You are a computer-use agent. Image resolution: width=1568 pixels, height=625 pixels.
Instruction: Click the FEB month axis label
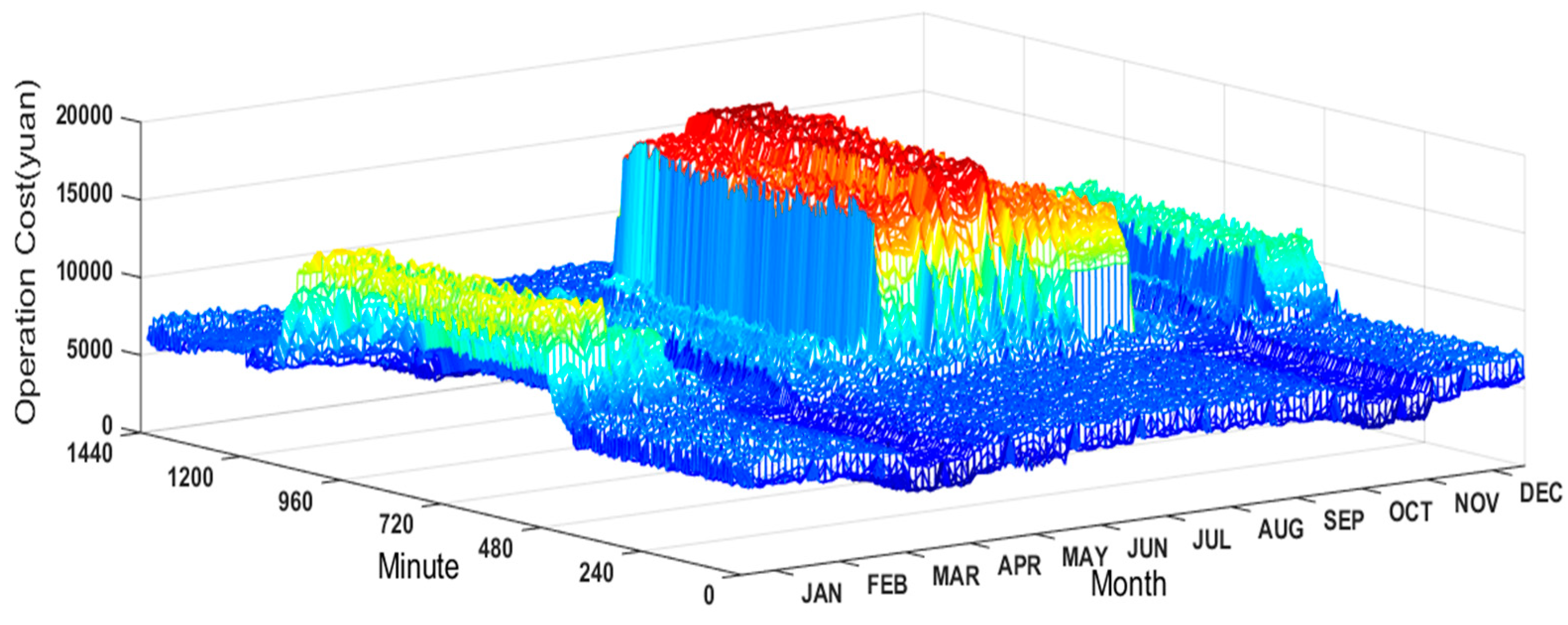(x=887, y=585)
